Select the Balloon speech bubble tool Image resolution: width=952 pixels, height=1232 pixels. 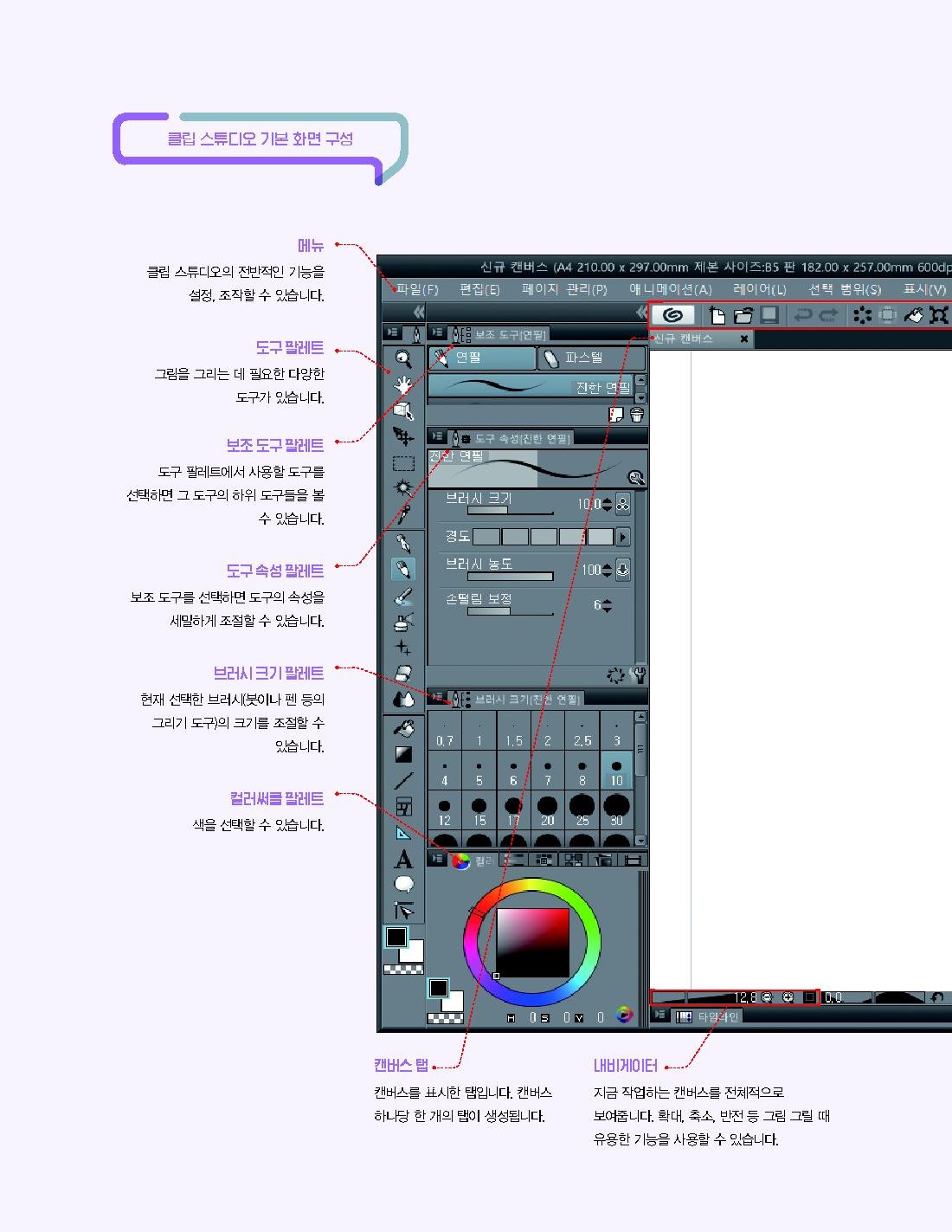click(x=403, y=885)
